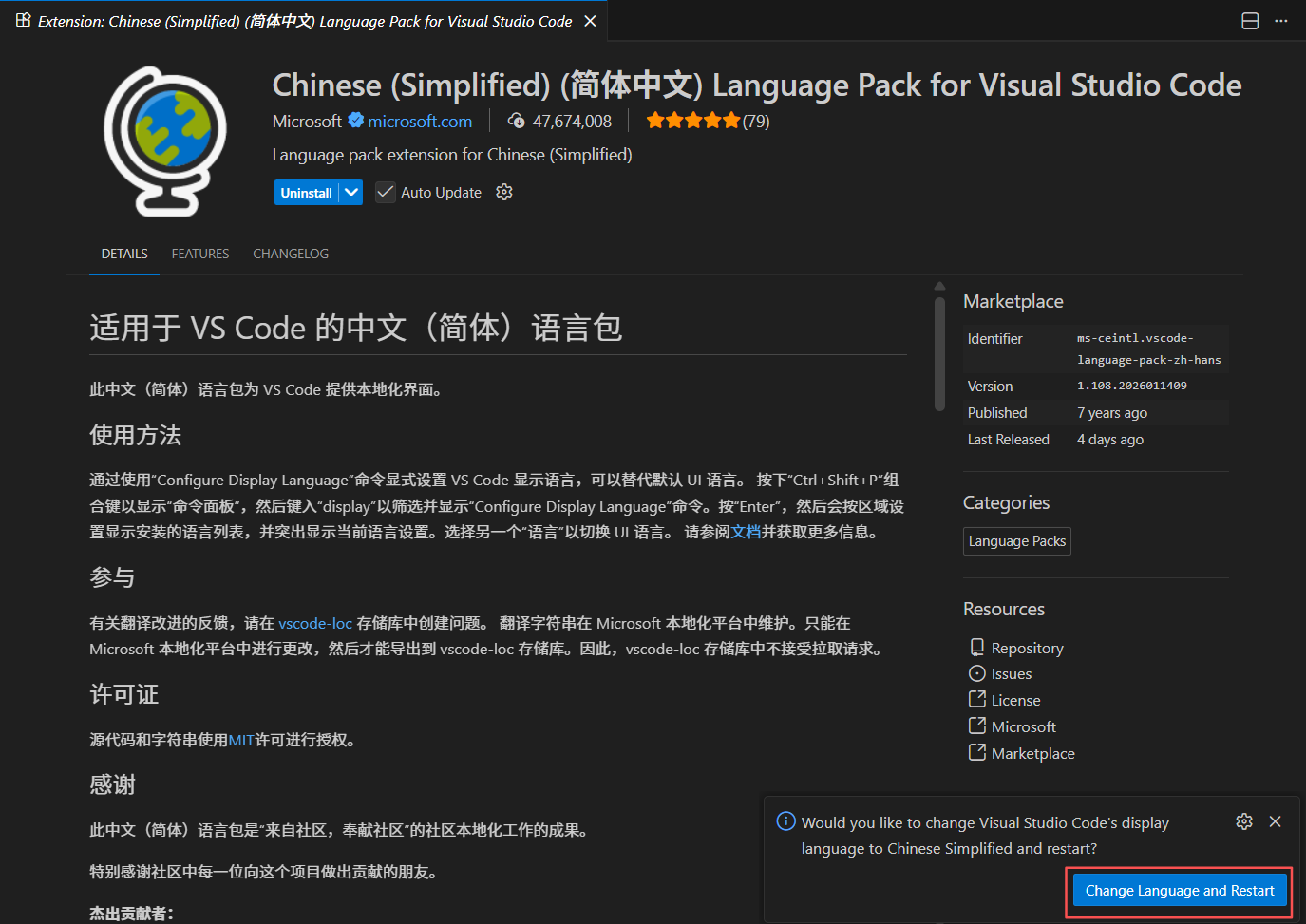Click the 使用方法 heading
The height and width of the screenshot is (924, 1306).
point(136,435)
